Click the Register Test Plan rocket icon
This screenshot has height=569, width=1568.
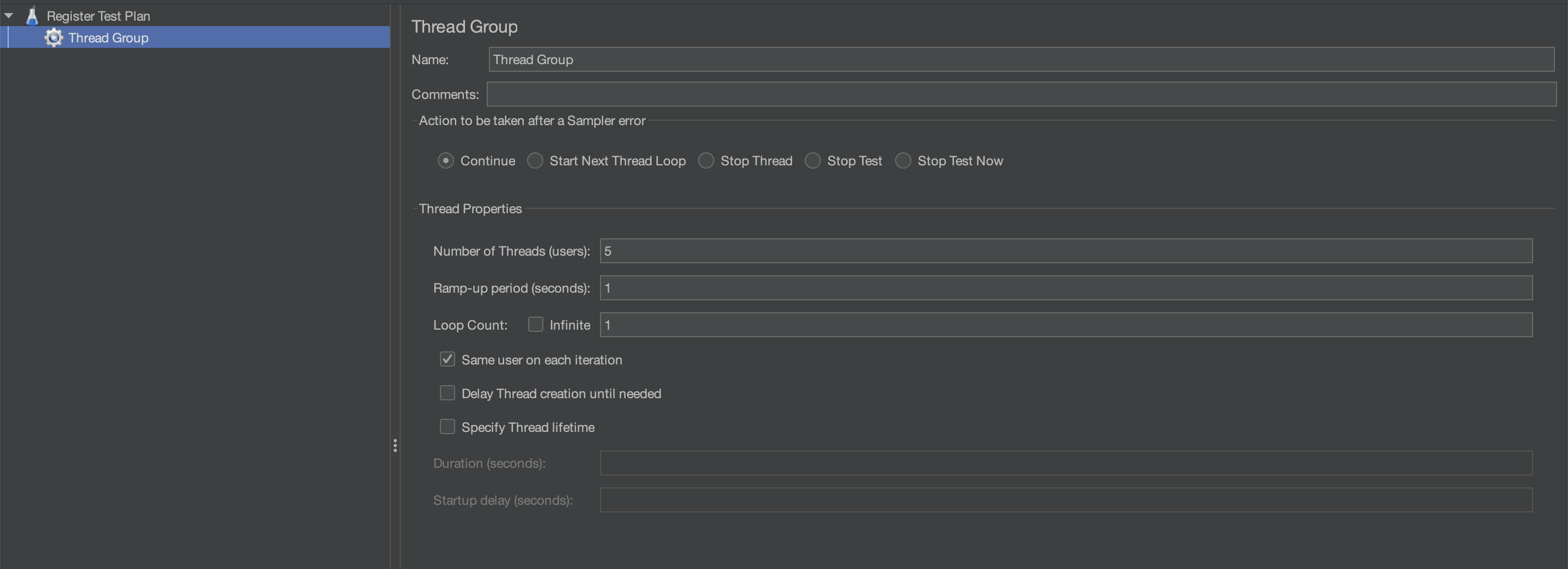tap(32, 15)
